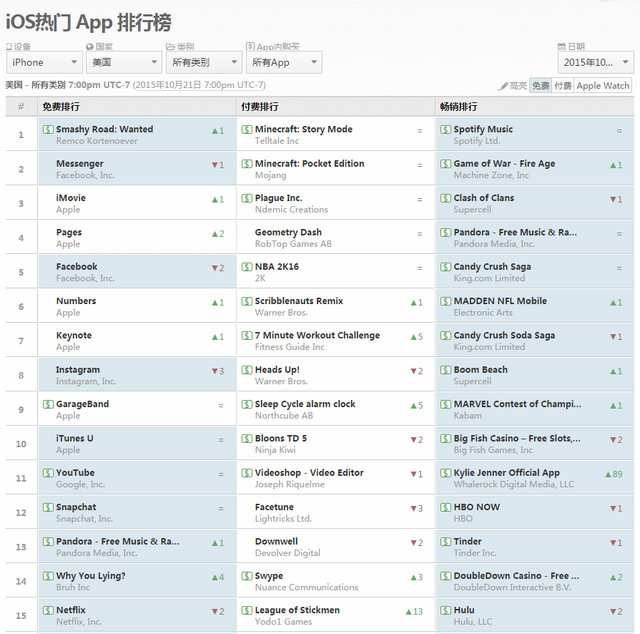Click in-app purchase icon beside Sleep Cycle alarm clock
This screenshot has height=634, width=640.
[x=247, y=404]
